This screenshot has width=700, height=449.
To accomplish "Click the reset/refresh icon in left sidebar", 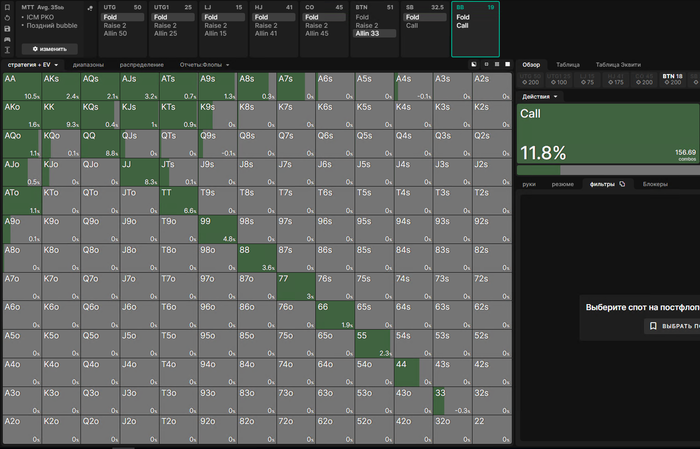I will (7, 18).
